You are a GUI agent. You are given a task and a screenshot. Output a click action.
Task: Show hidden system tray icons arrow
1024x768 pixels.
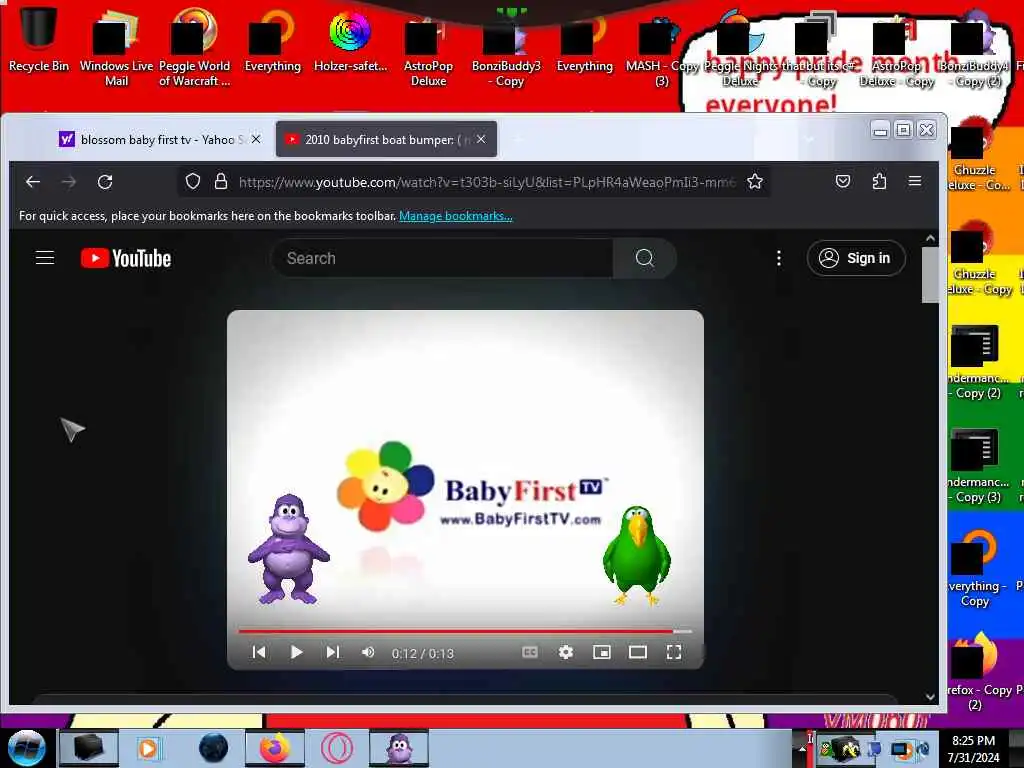pyautogui.click(x=803, y=749)
